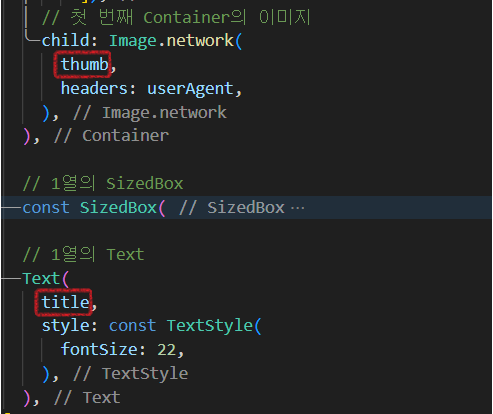This screenshot has height=414, width=493.
Task: Click the 'const SizedBox(' code line
Action: point(94,208)
